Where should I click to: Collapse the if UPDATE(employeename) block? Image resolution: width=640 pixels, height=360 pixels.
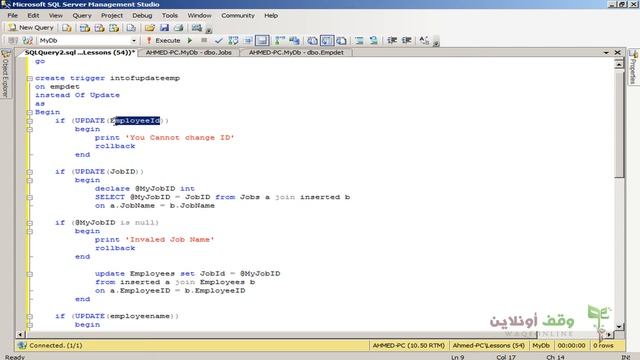click(30, 316)
